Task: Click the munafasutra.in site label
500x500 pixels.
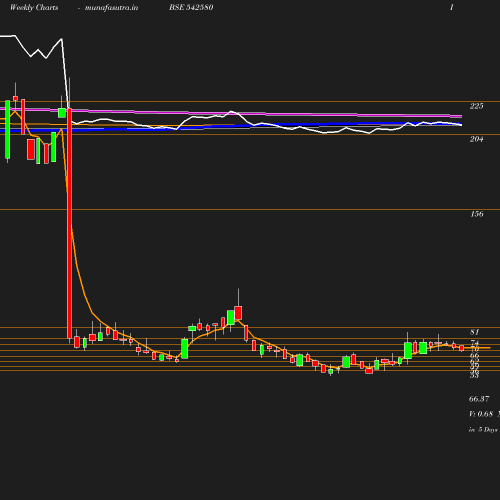Action: click(x=111, y=8)
